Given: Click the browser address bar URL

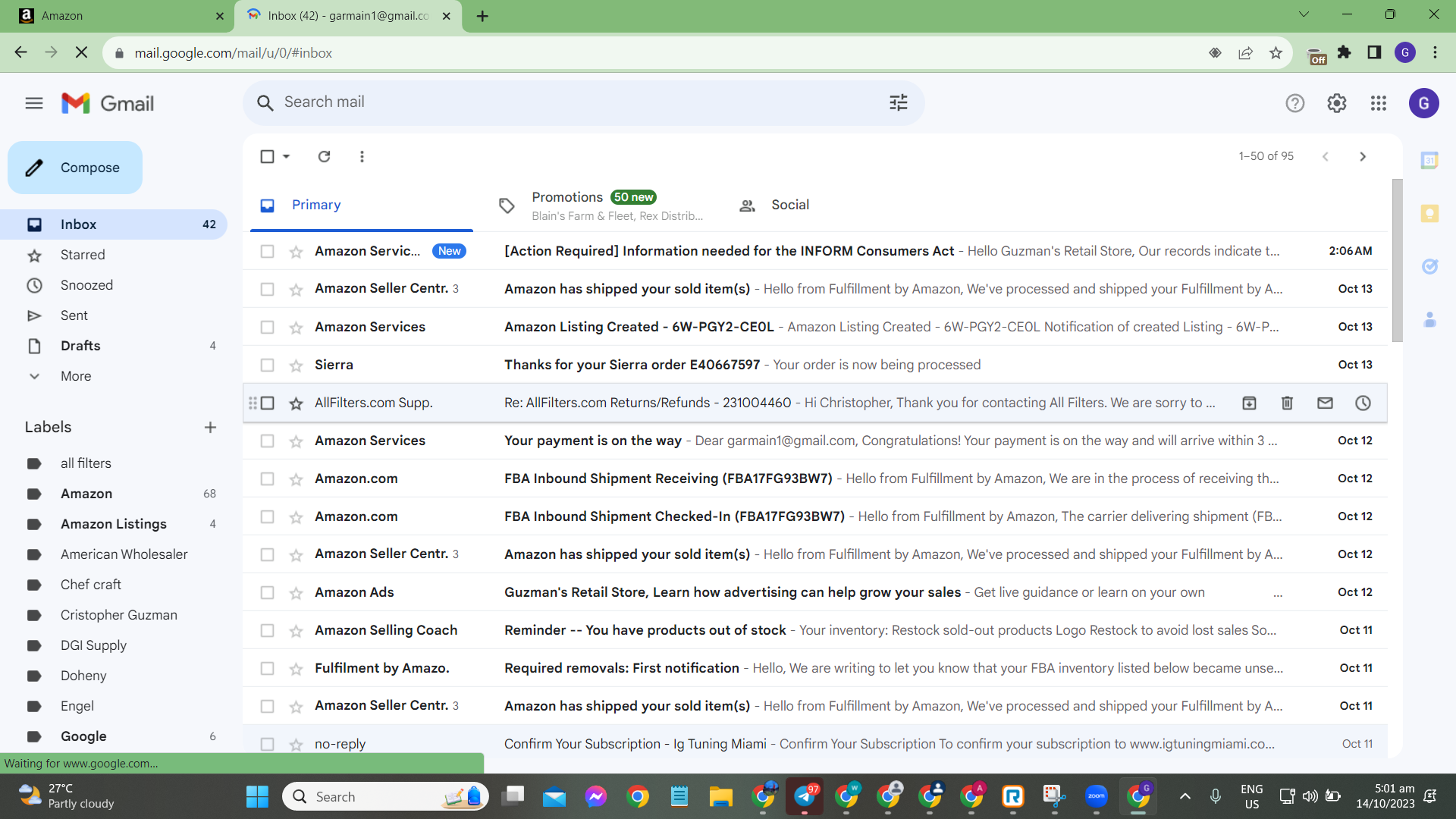Looking at the screenshot, I should (x=234, y=53).
